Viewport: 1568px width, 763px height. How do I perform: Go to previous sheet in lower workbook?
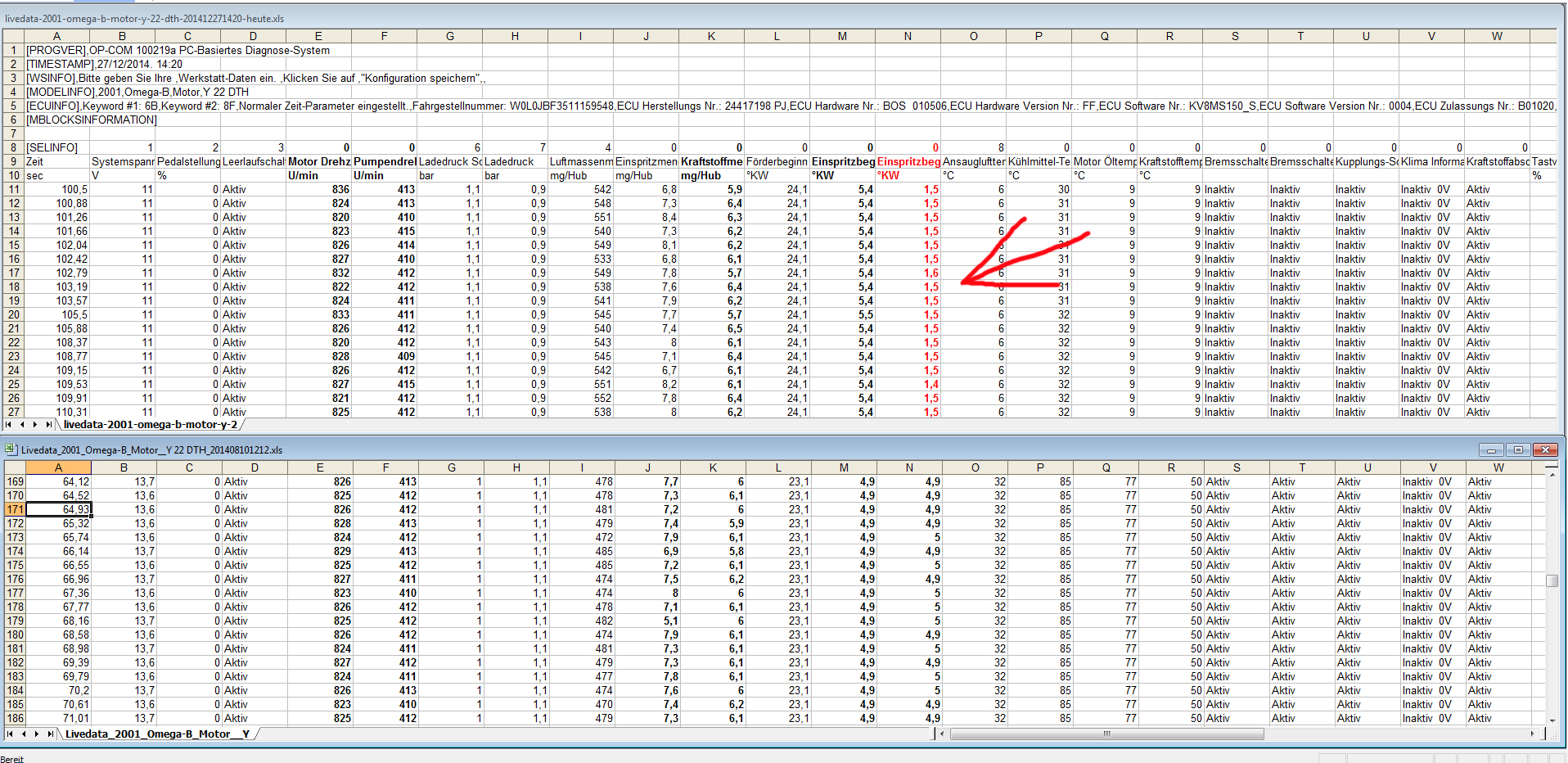[x=24, y=734]
